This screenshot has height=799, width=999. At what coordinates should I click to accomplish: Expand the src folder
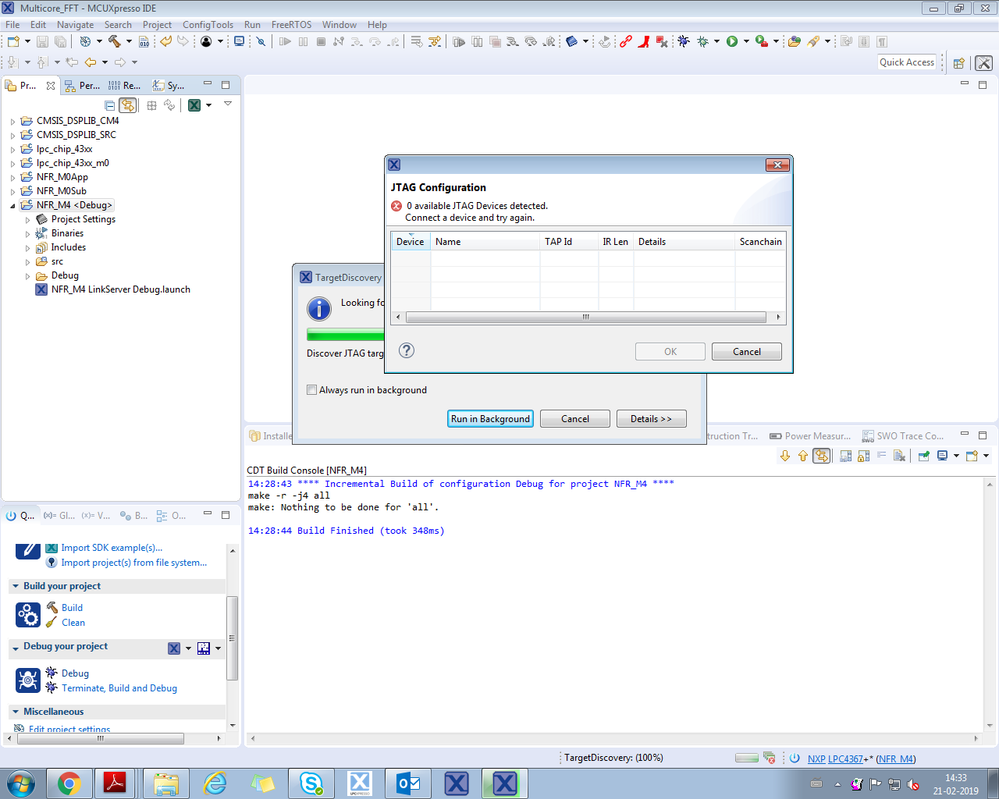point(27,261)
